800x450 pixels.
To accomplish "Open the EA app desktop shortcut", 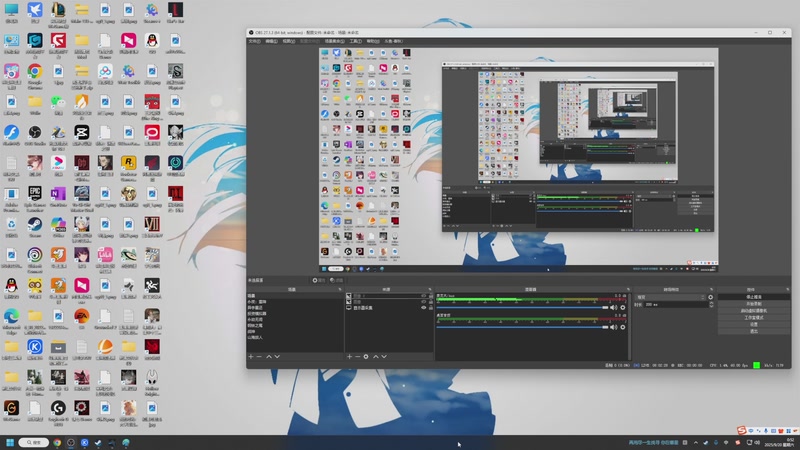I will click(82, 316).
